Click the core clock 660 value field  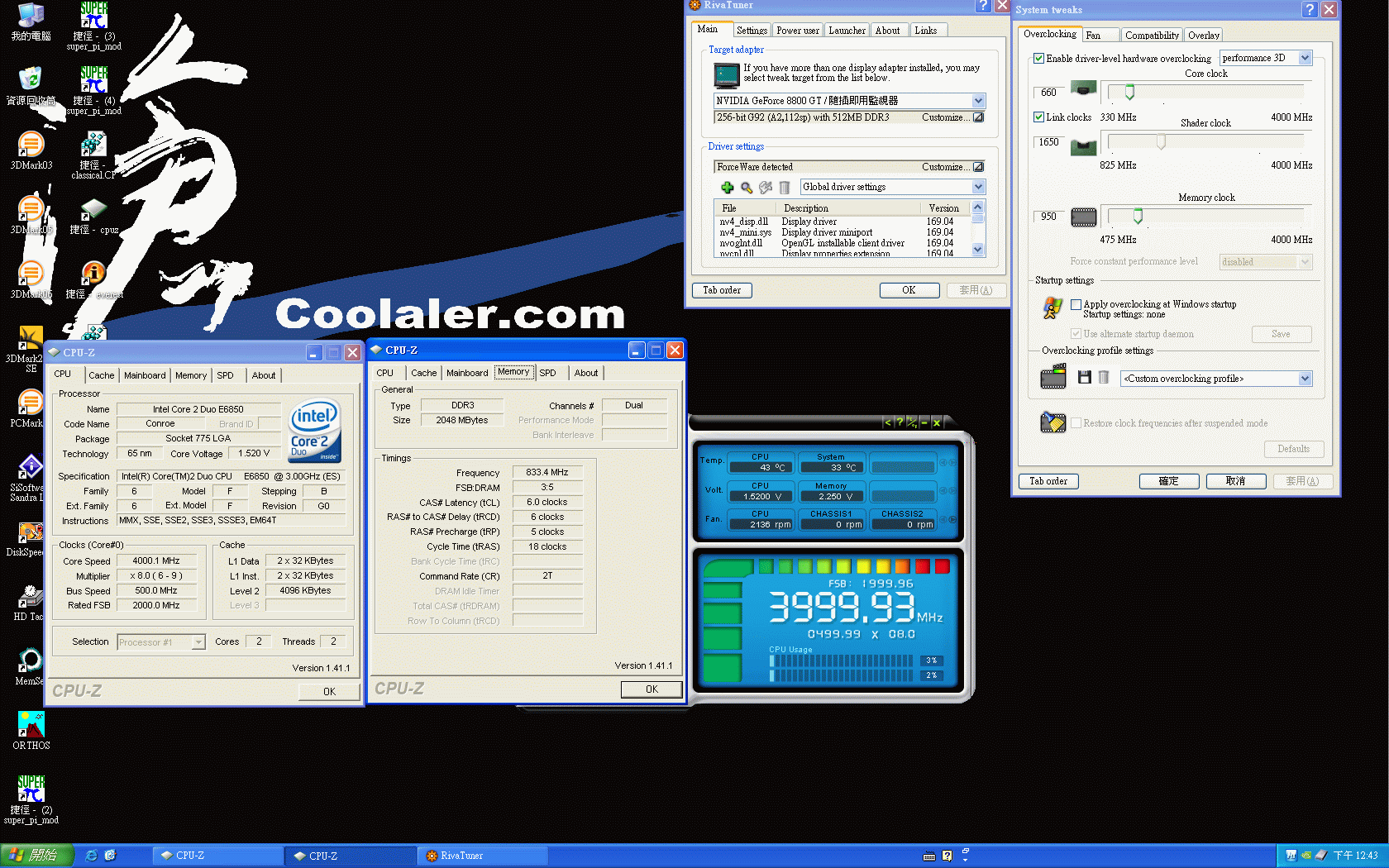coord(1048,93)
